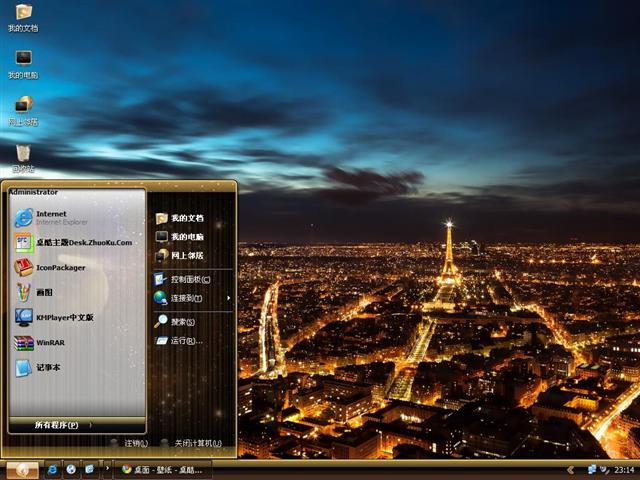Launch KMPlayer中文版
The image size is (640, 480).
(64, 317)
